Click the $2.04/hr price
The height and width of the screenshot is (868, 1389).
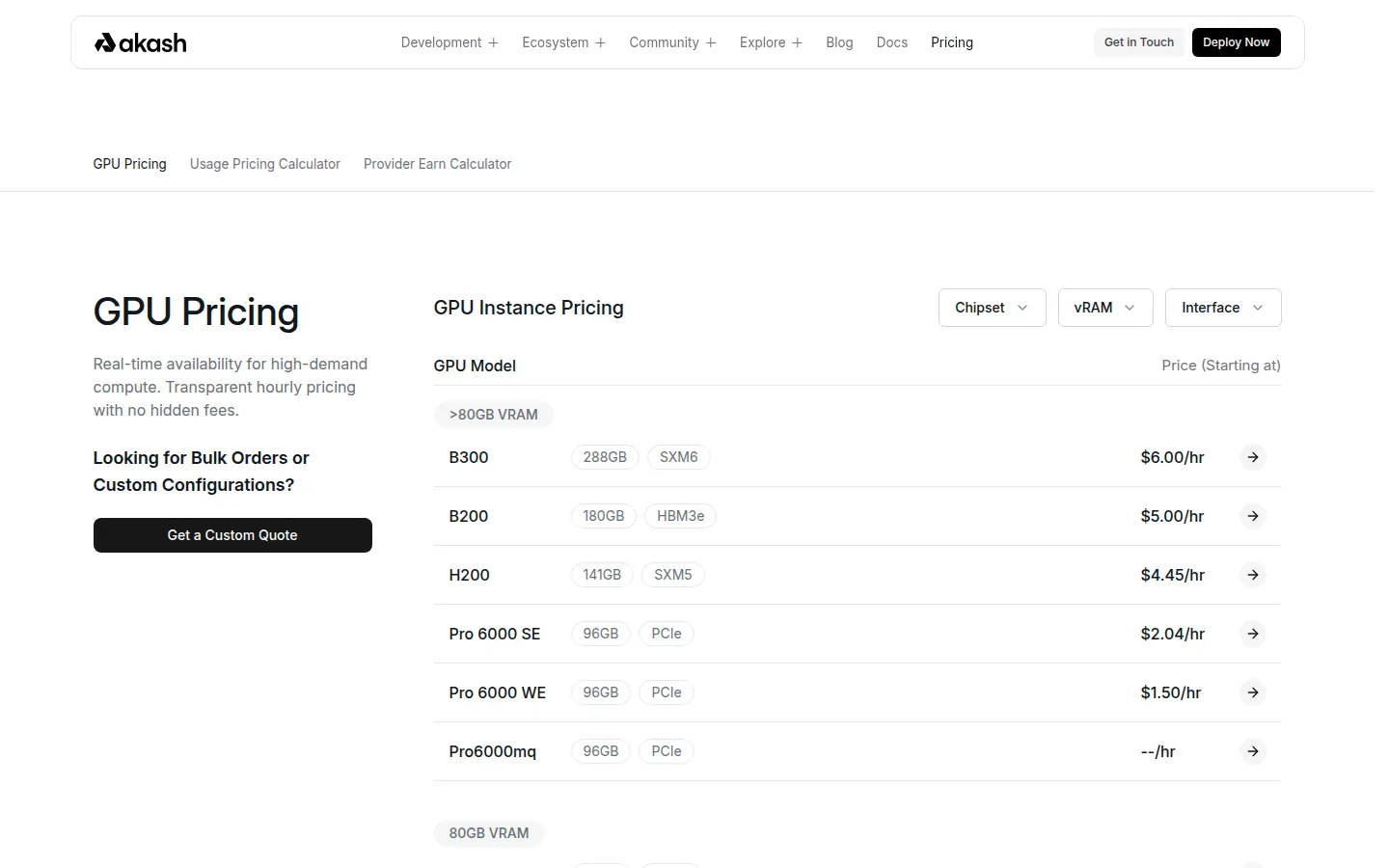point(1172,634)
